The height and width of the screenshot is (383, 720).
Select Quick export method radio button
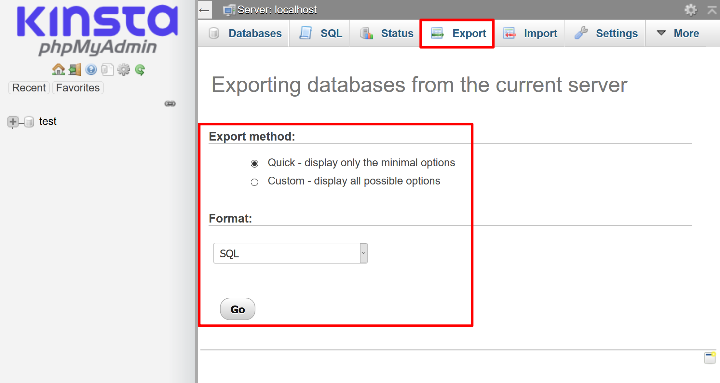(x=254, y=163)
